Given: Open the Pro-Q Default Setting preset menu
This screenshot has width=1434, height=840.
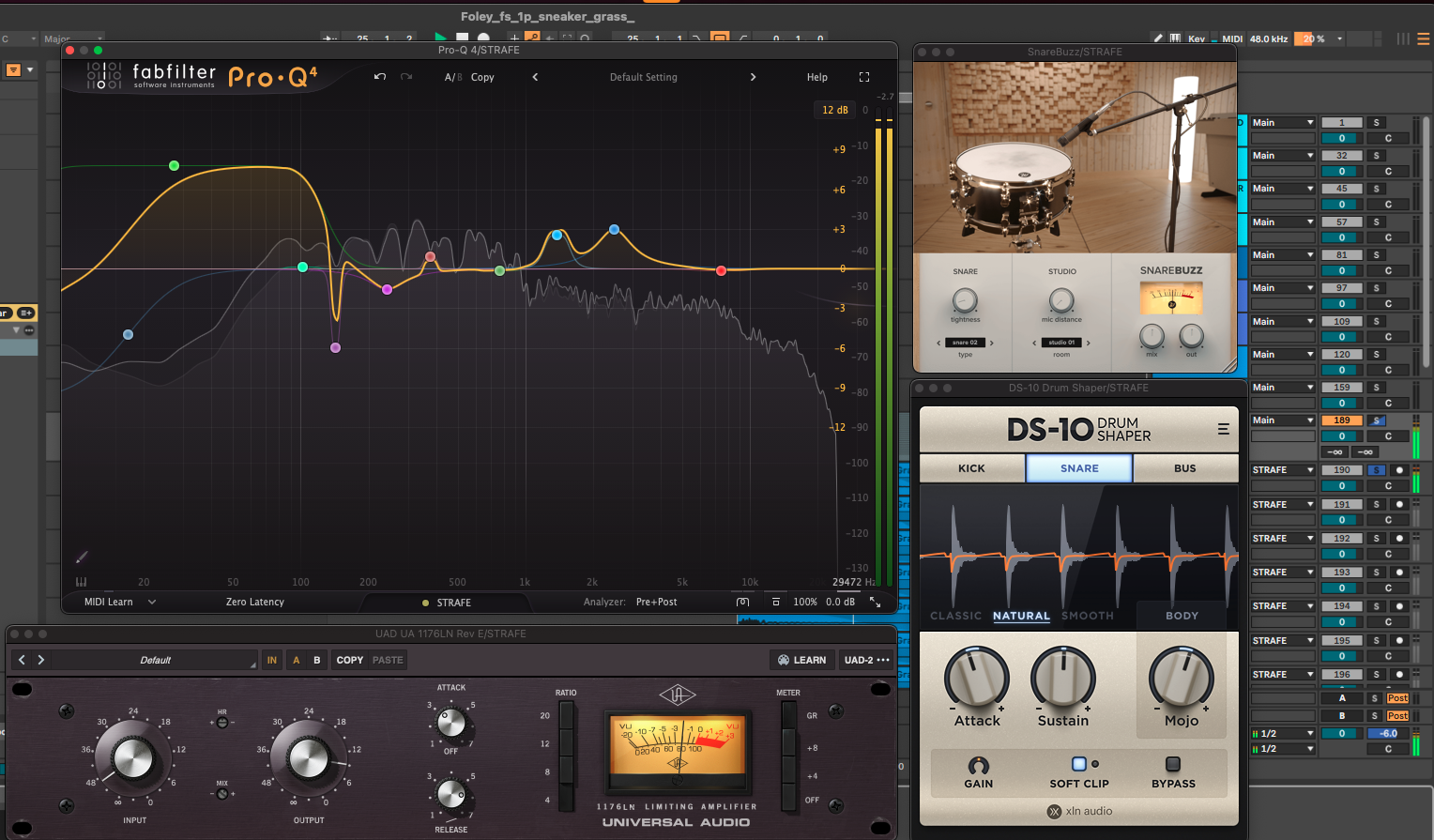Looking at the screenshot, I should 644,77.
